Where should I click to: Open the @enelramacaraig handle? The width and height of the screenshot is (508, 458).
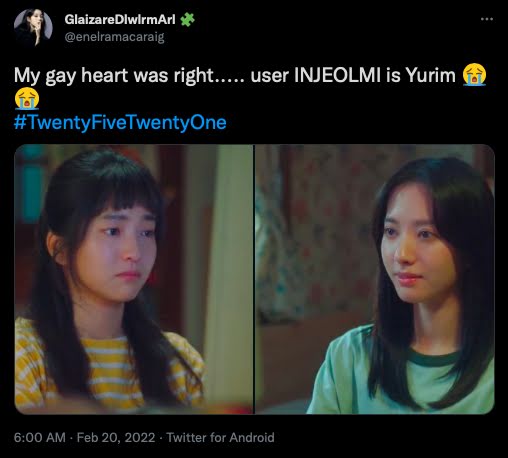[114, 37]
